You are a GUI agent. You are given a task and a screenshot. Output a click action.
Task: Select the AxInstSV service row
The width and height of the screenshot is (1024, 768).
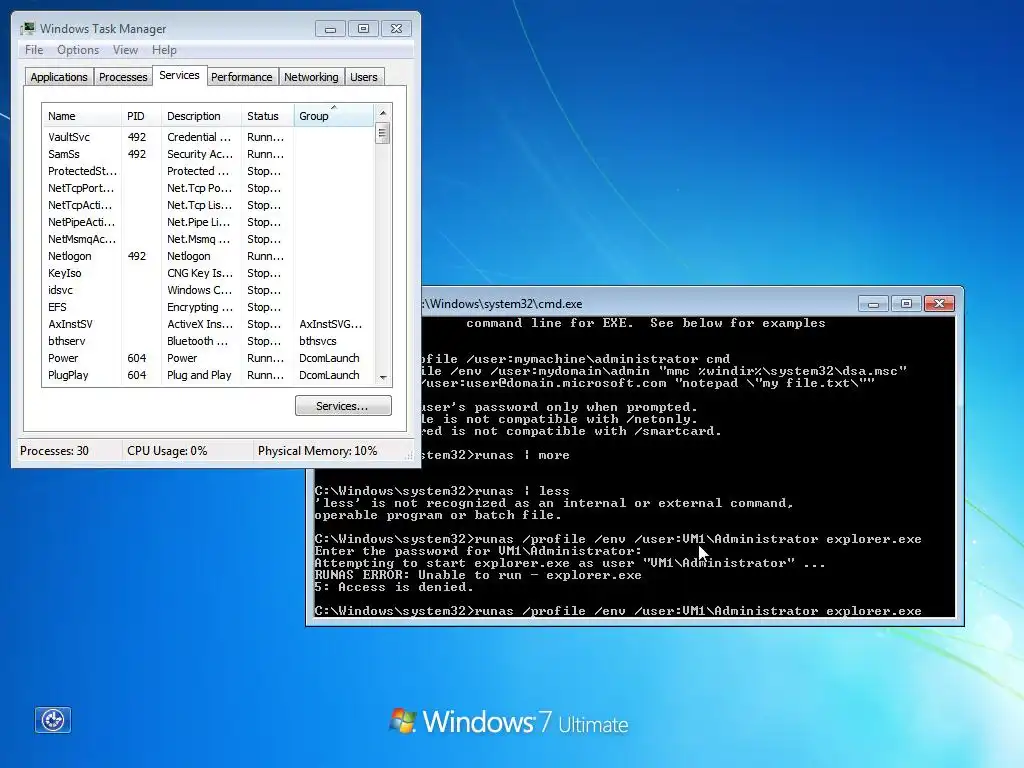coord(208,324)
